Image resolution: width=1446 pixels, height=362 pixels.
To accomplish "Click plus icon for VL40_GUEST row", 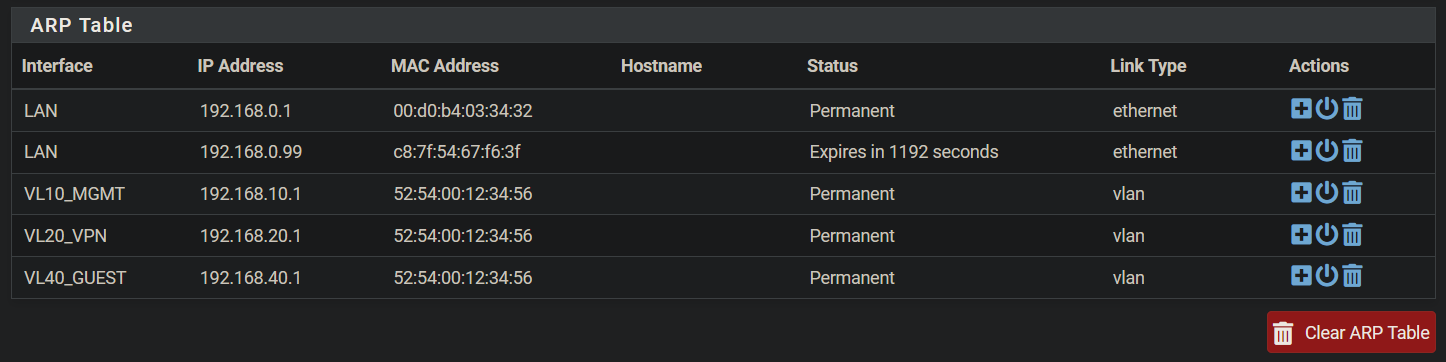I will click(x=1301, y=276).
